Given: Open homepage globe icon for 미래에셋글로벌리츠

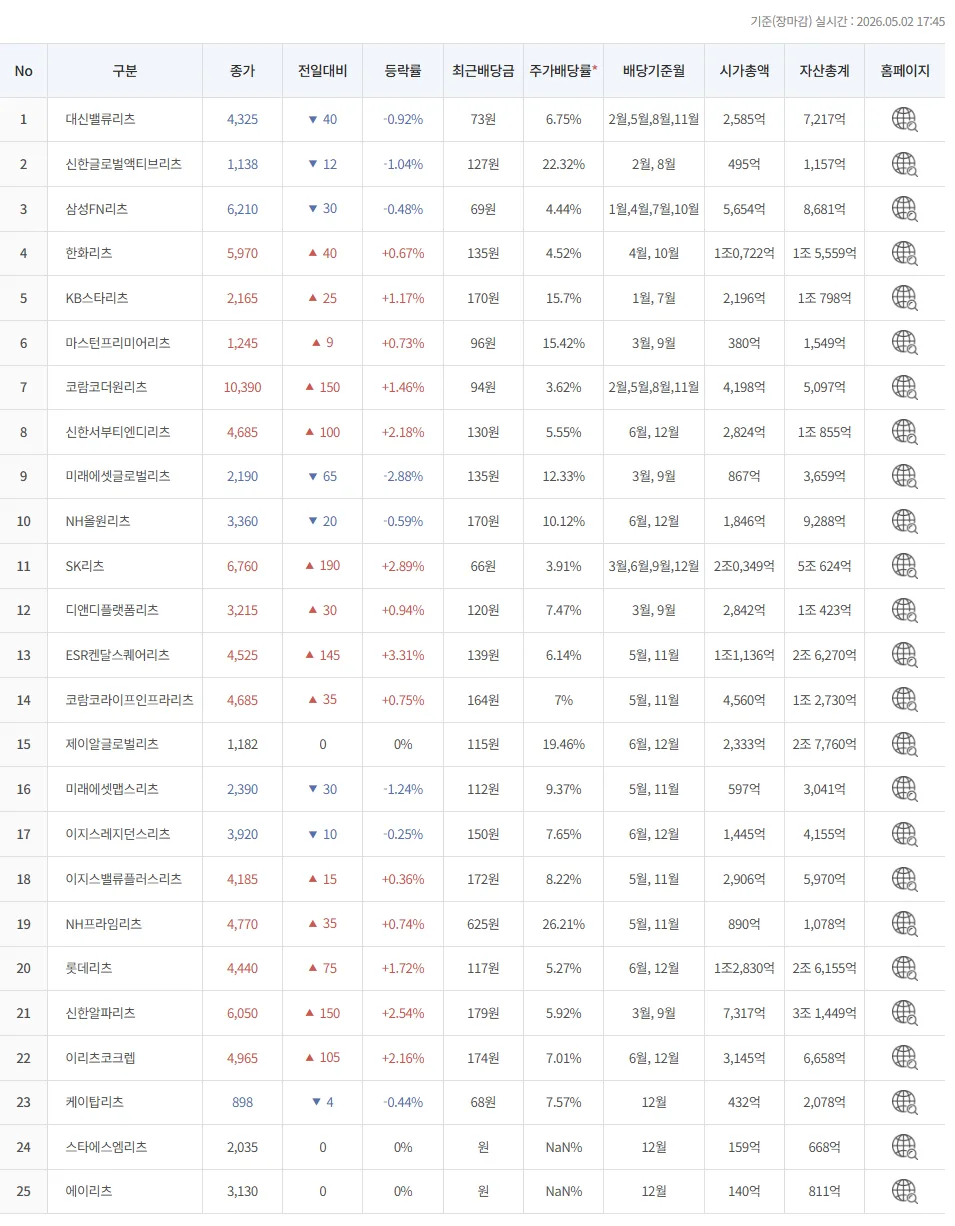Looking at the screenshot, I should coord(904,476).
